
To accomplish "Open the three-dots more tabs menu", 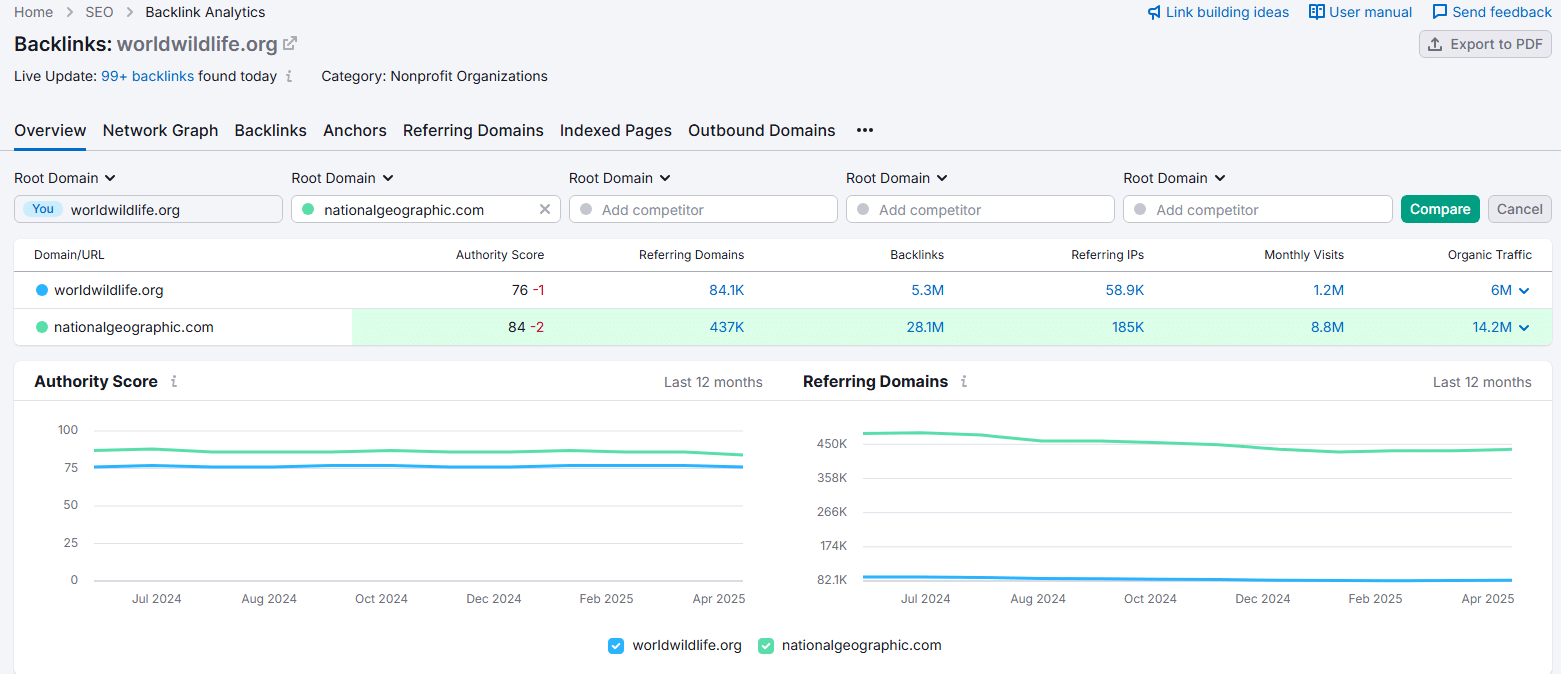I will pyautogui.click(x=865, y=130).
